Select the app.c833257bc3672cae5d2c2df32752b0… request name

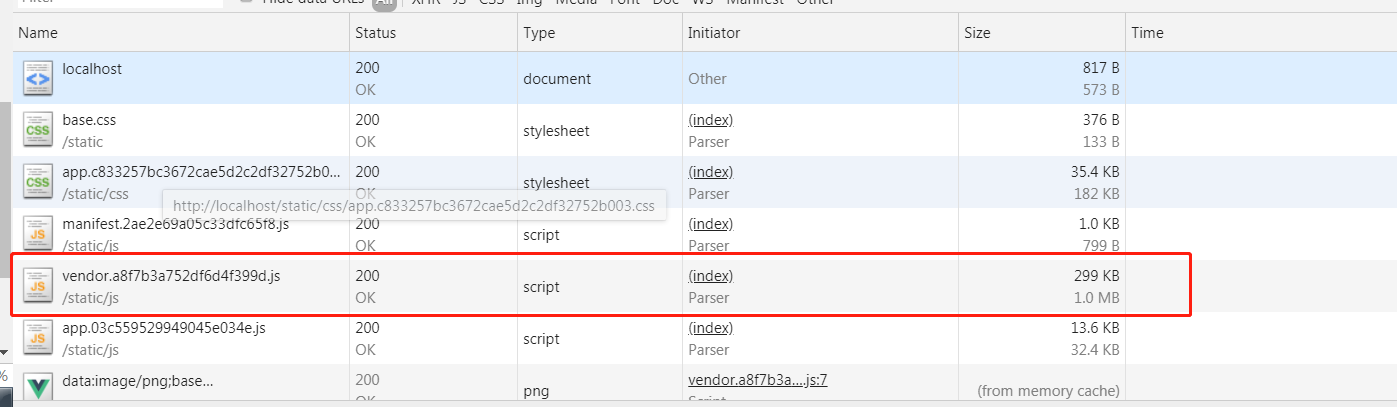point(201,172)
